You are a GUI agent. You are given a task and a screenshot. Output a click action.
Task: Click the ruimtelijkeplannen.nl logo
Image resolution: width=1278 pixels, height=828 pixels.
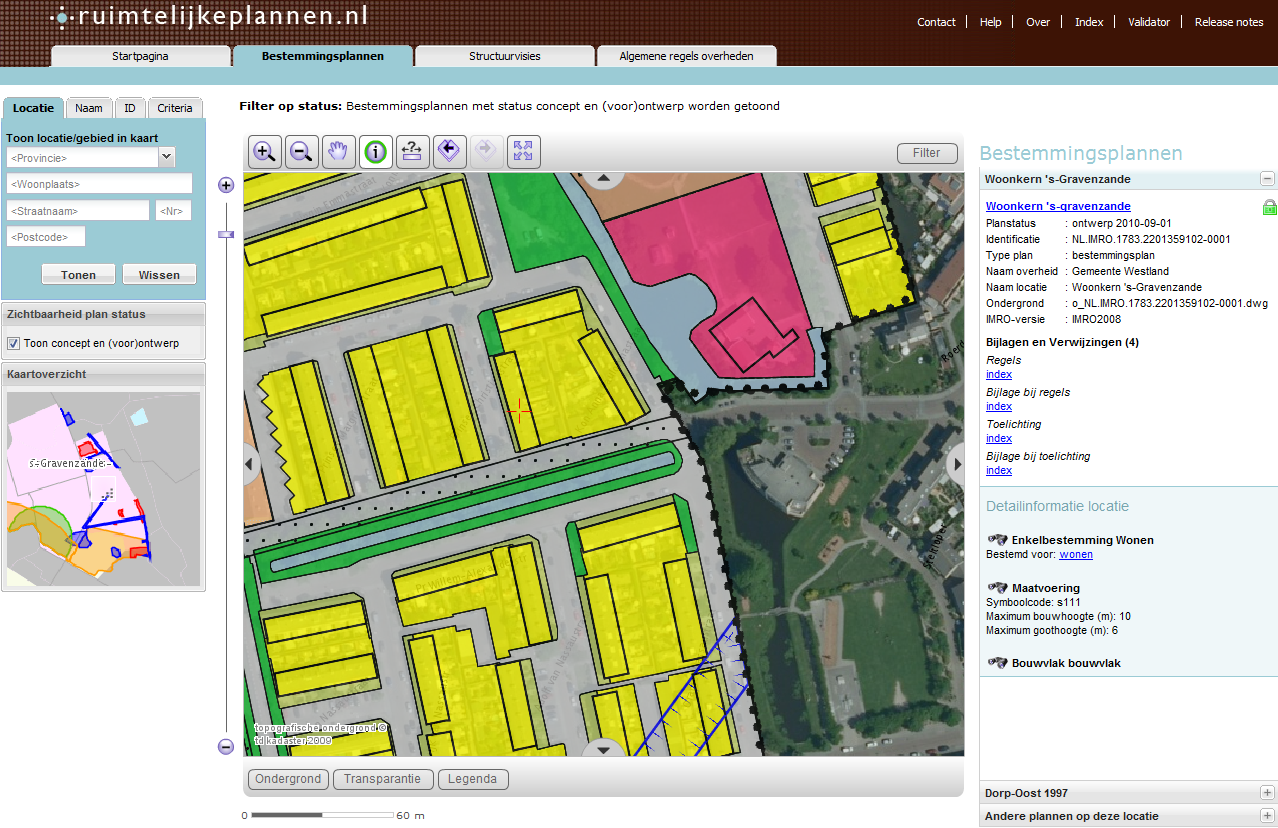click(210, 17)
